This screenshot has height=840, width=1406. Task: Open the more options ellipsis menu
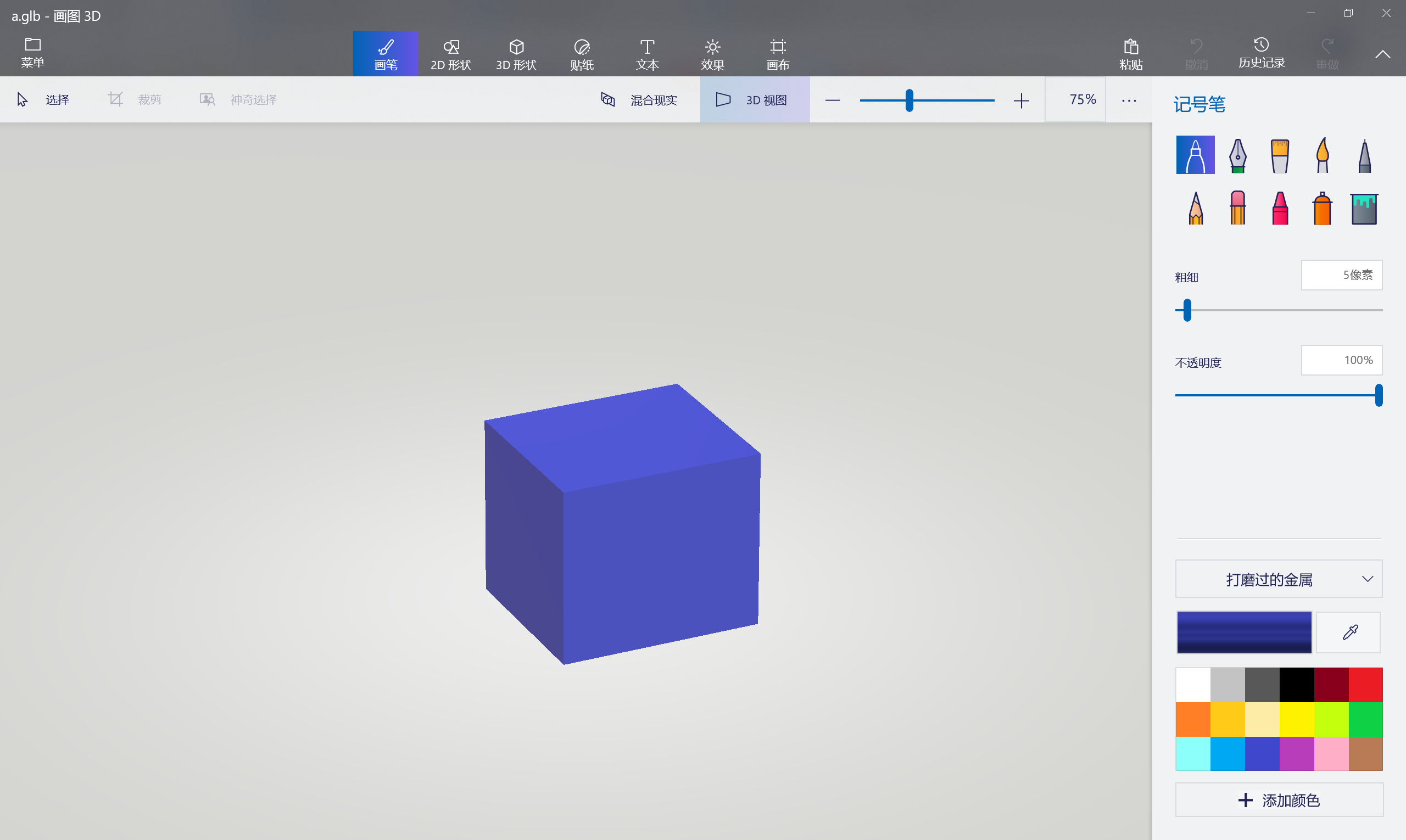(1129, 101)
